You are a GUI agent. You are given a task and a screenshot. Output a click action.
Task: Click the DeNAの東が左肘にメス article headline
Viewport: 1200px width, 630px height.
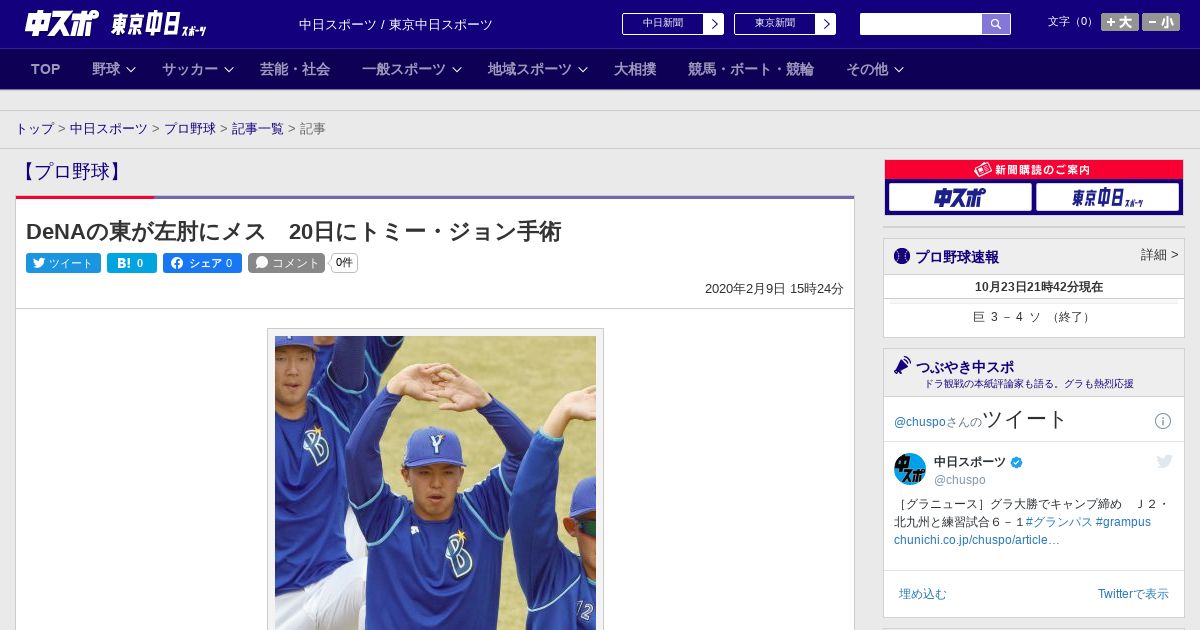click(x=294, y=232)
